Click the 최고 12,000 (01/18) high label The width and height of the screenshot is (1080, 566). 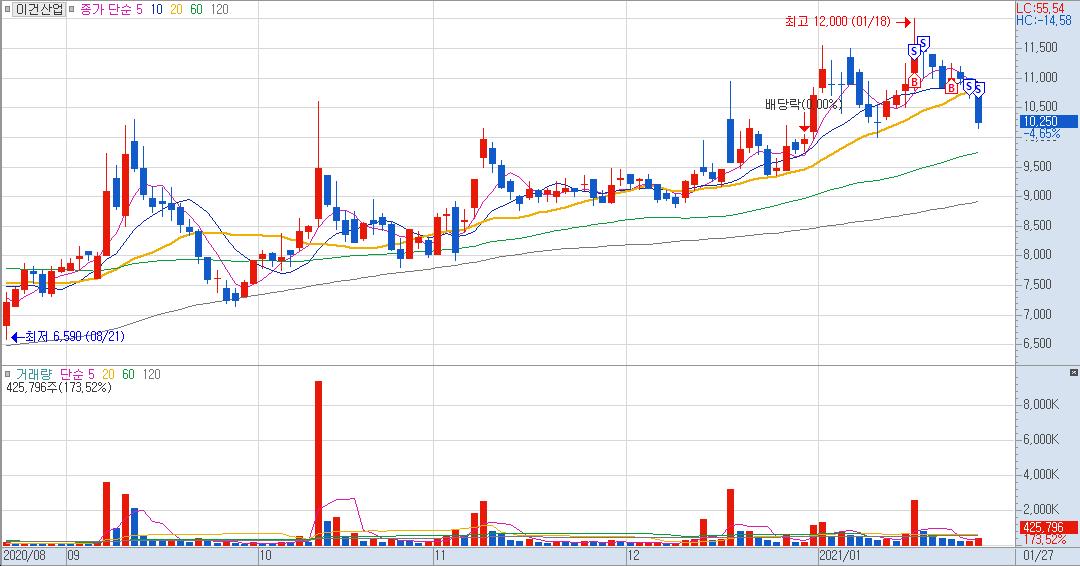838,22
